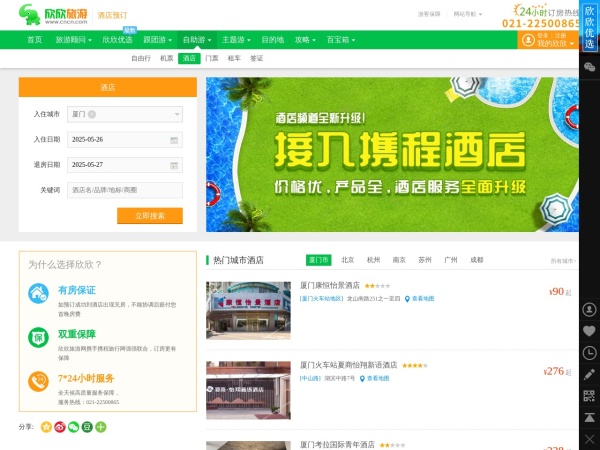This screenshot has height=450, width=600.
Task: Select 厦门市 hot city tab
Action: [318, 260]
